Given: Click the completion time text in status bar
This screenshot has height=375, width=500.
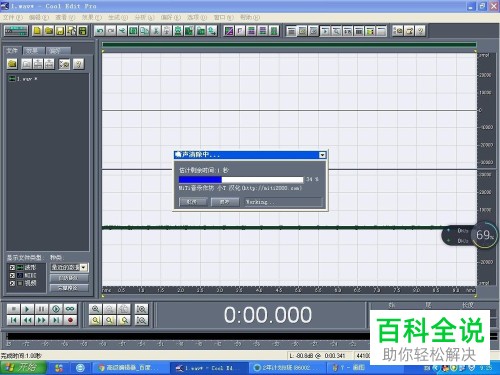Looking at the screenshot, I should tap(21, 356).
